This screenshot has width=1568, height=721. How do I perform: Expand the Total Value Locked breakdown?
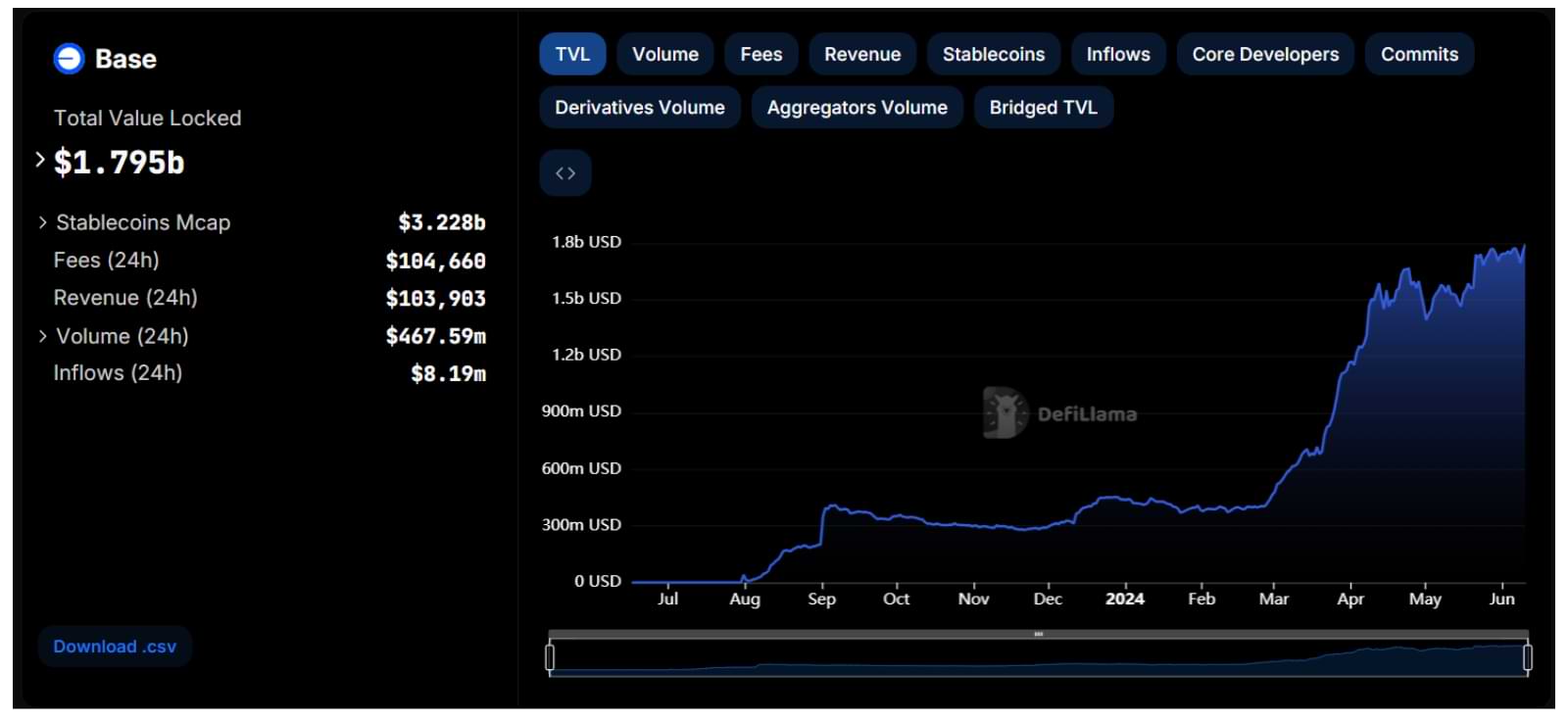[40, 160]
